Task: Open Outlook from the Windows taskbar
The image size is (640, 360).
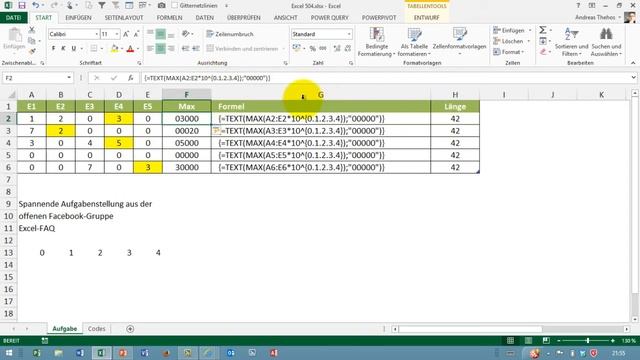Action: (x=231, y=353)
